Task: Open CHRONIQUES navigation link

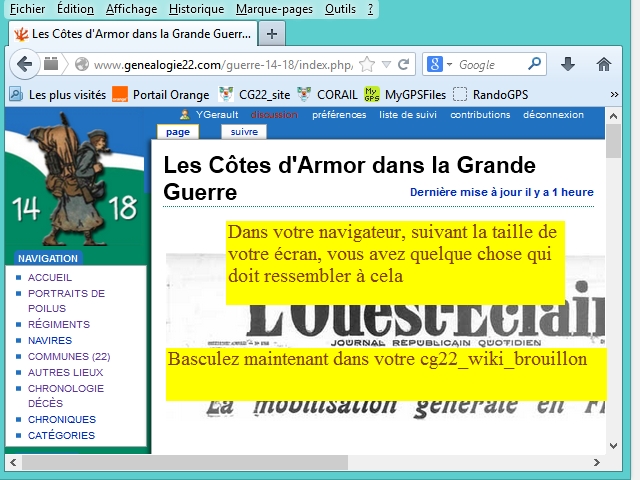Action: pyautogui.click(x=62, y=420)
